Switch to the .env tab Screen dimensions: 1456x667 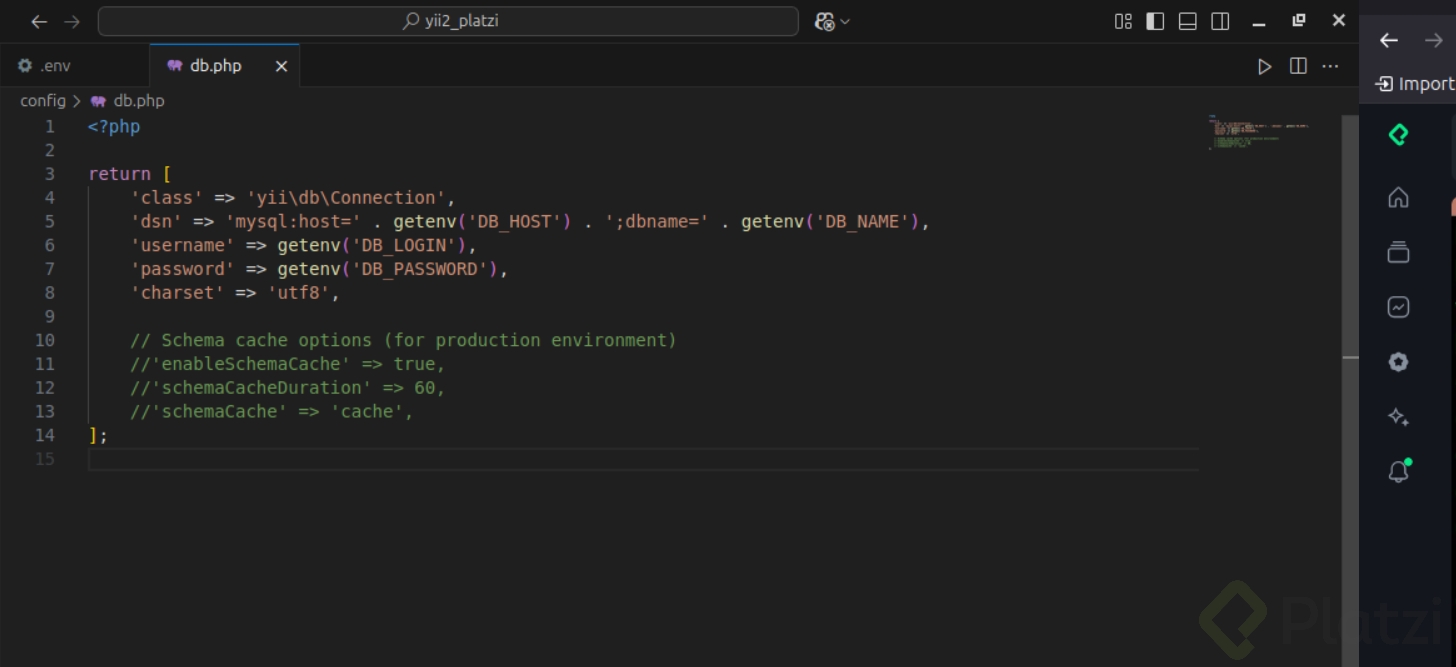pos(55,66)
